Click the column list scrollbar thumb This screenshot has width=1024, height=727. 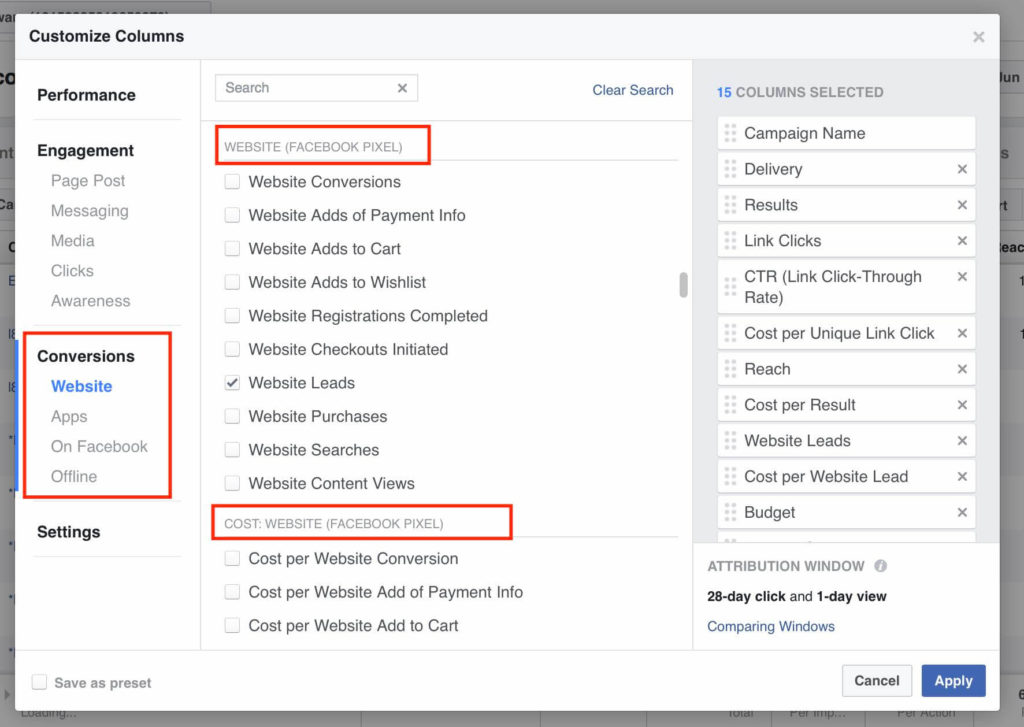pyautogui.click(x=684, y=285)
